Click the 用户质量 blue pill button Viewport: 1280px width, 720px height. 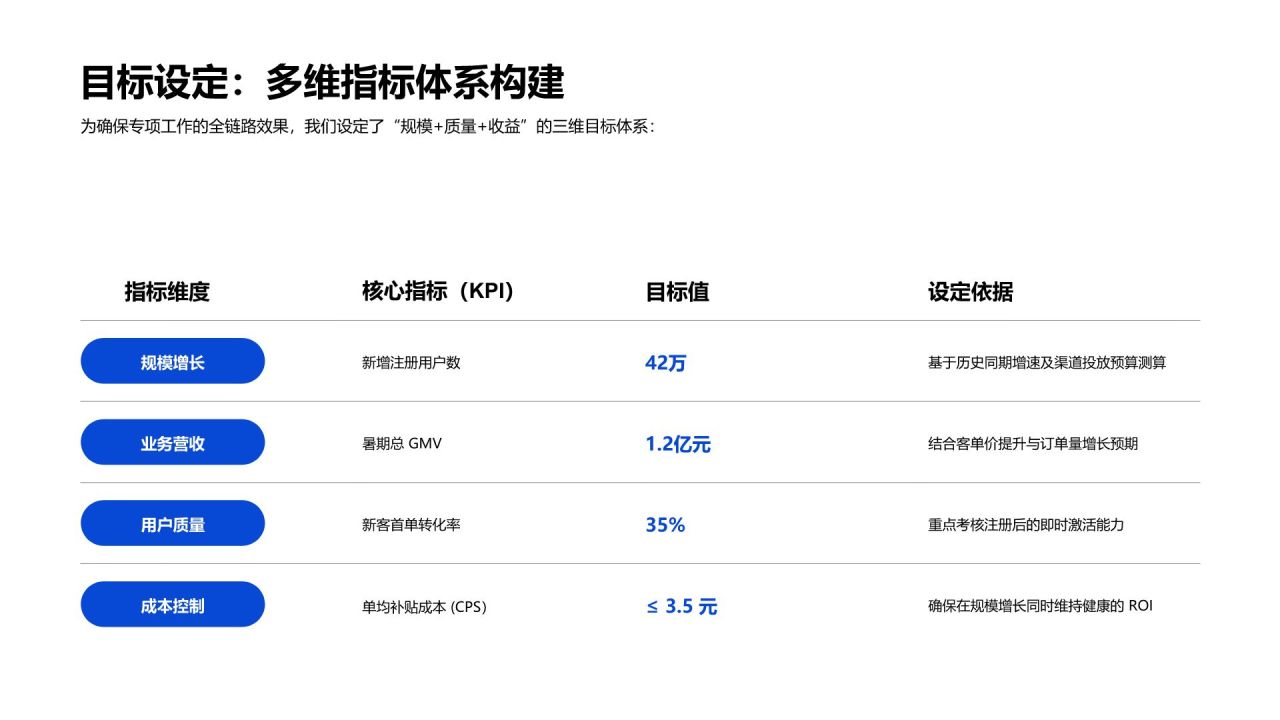[172, 523]
